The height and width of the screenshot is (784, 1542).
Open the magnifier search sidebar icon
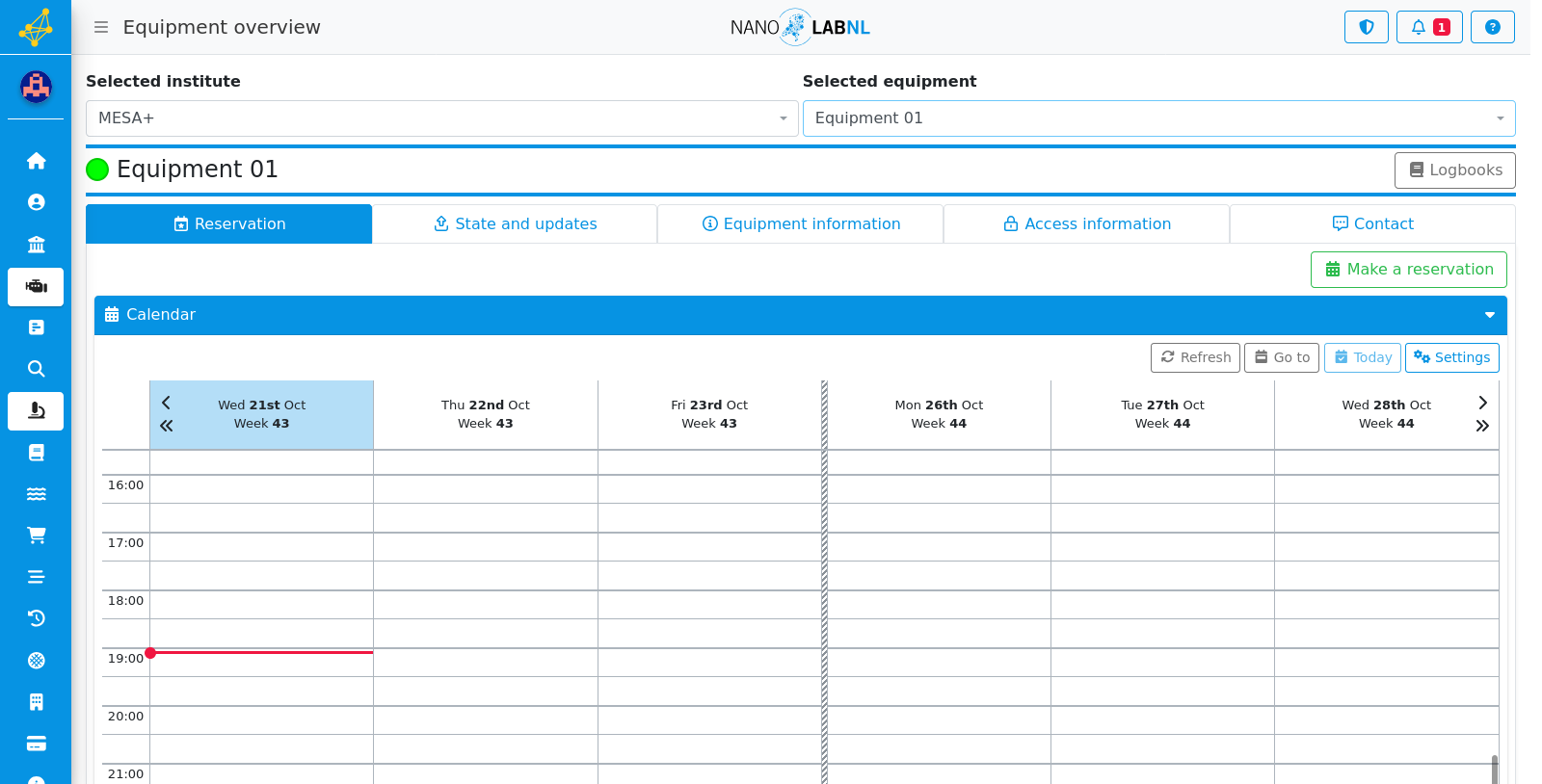36,369
